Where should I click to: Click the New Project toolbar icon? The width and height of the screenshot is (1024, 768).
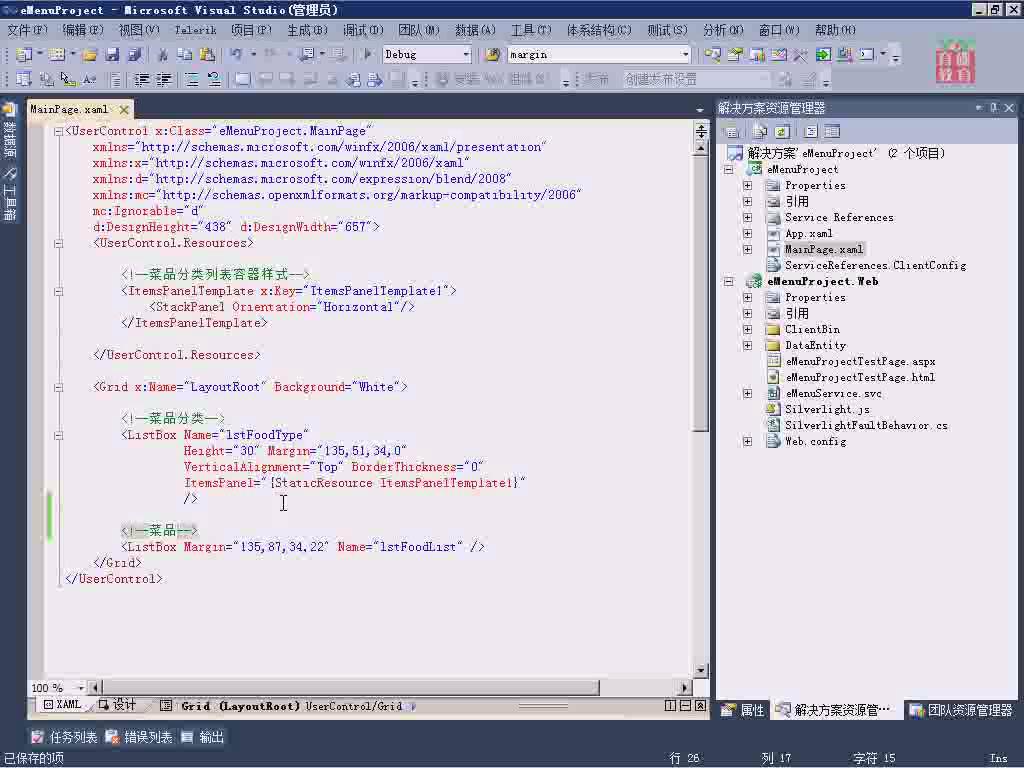point(24,55)
